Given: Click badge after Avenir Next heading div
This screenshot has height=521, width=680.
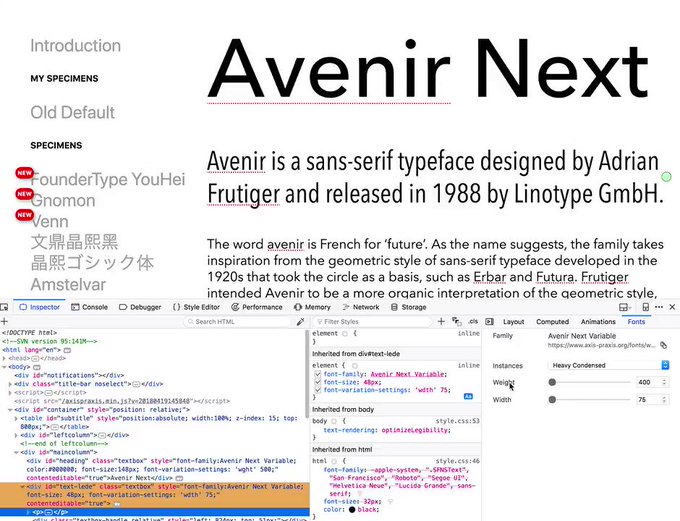Looking at the screenshot, I should (x=179, y=478).
